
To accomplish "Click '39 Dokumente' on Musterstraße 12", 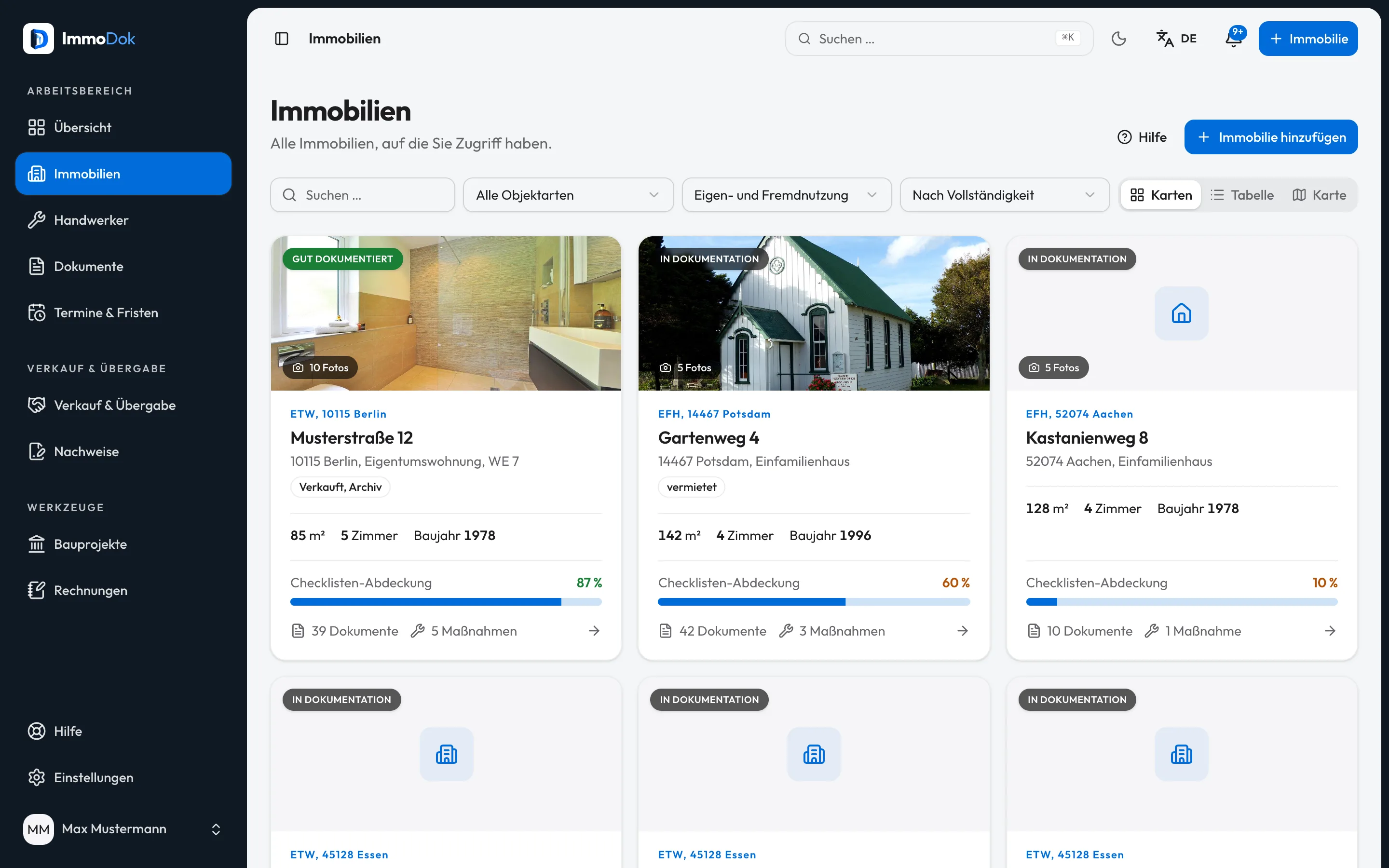I will click(345, 631).
